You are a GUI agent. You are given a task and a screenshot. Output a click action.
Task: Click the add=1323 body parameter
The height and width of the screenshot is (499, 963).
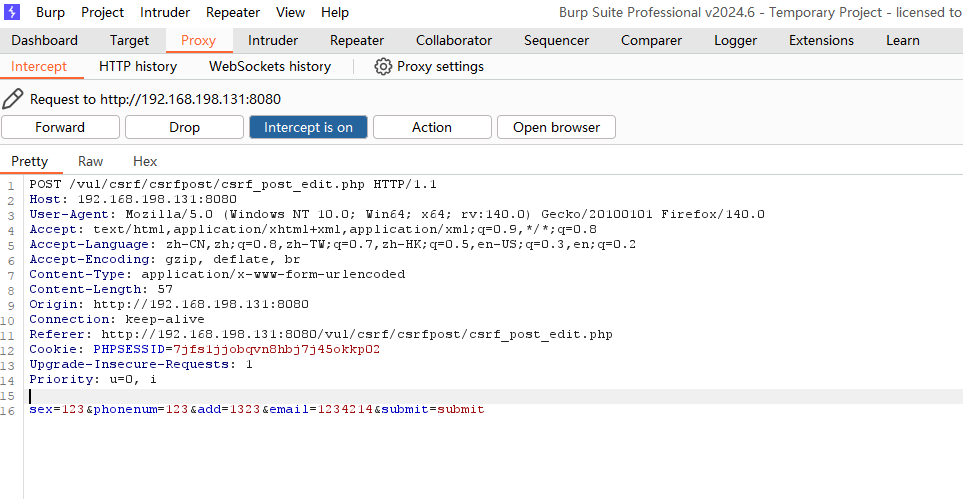228,409
